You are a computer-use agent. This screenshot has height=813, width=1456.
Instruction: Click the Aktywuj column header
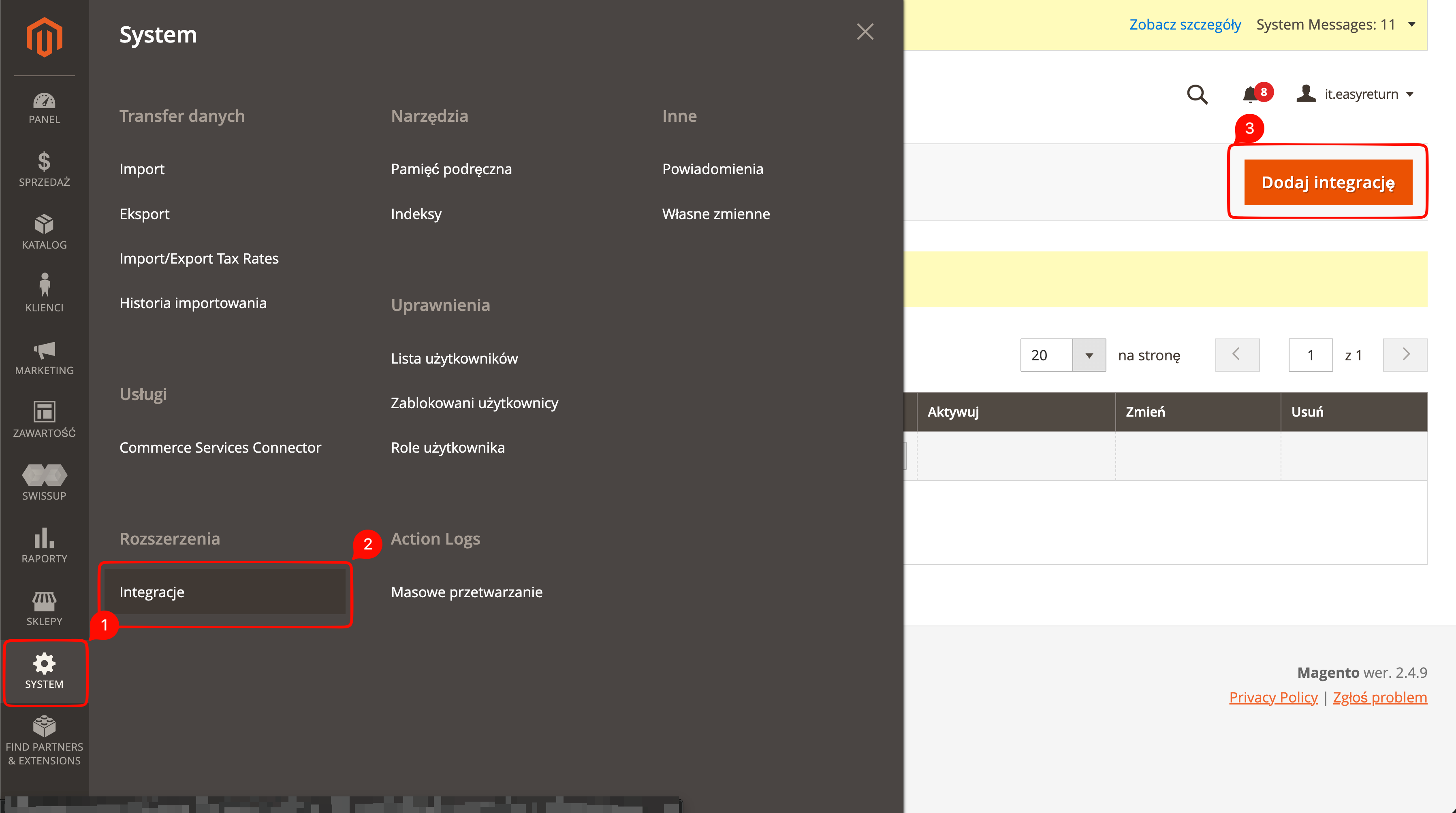point(1016,412)
